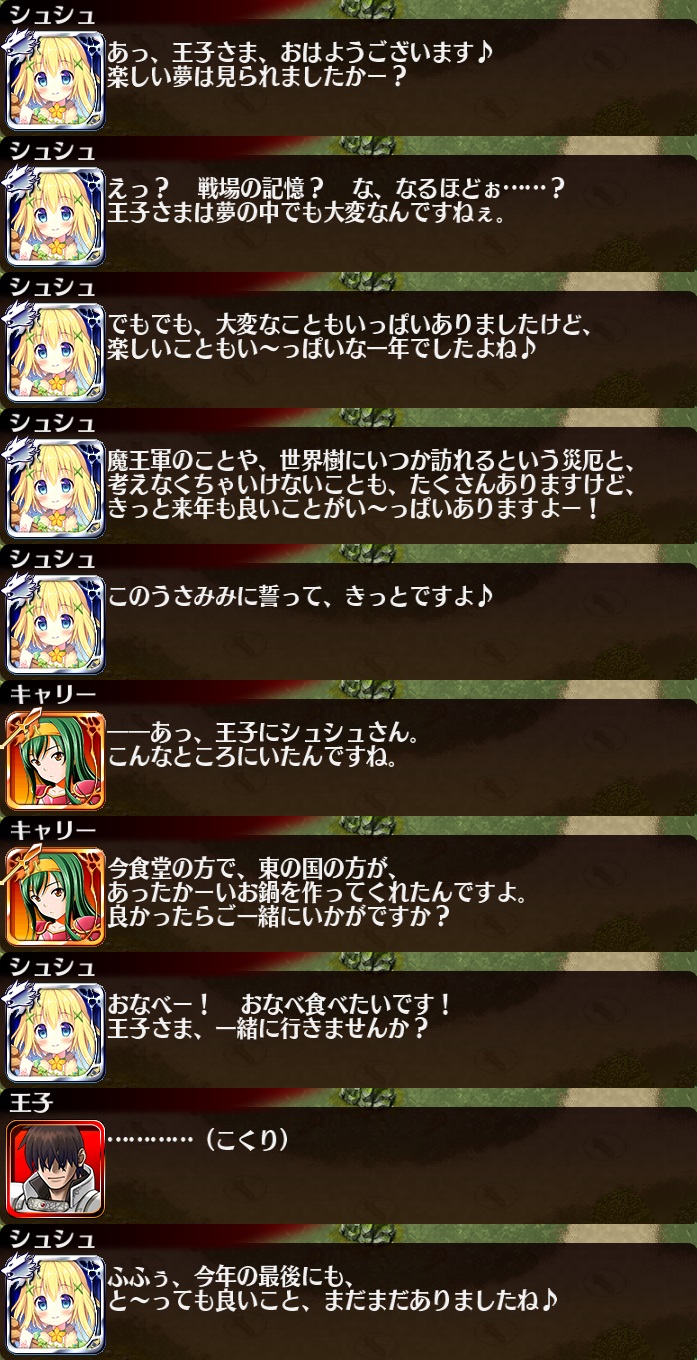Image resolution: width=697 pixels, height=1360 pixels.
Task: Click the 王子 speaker name label
Action: coord(30,1101)
